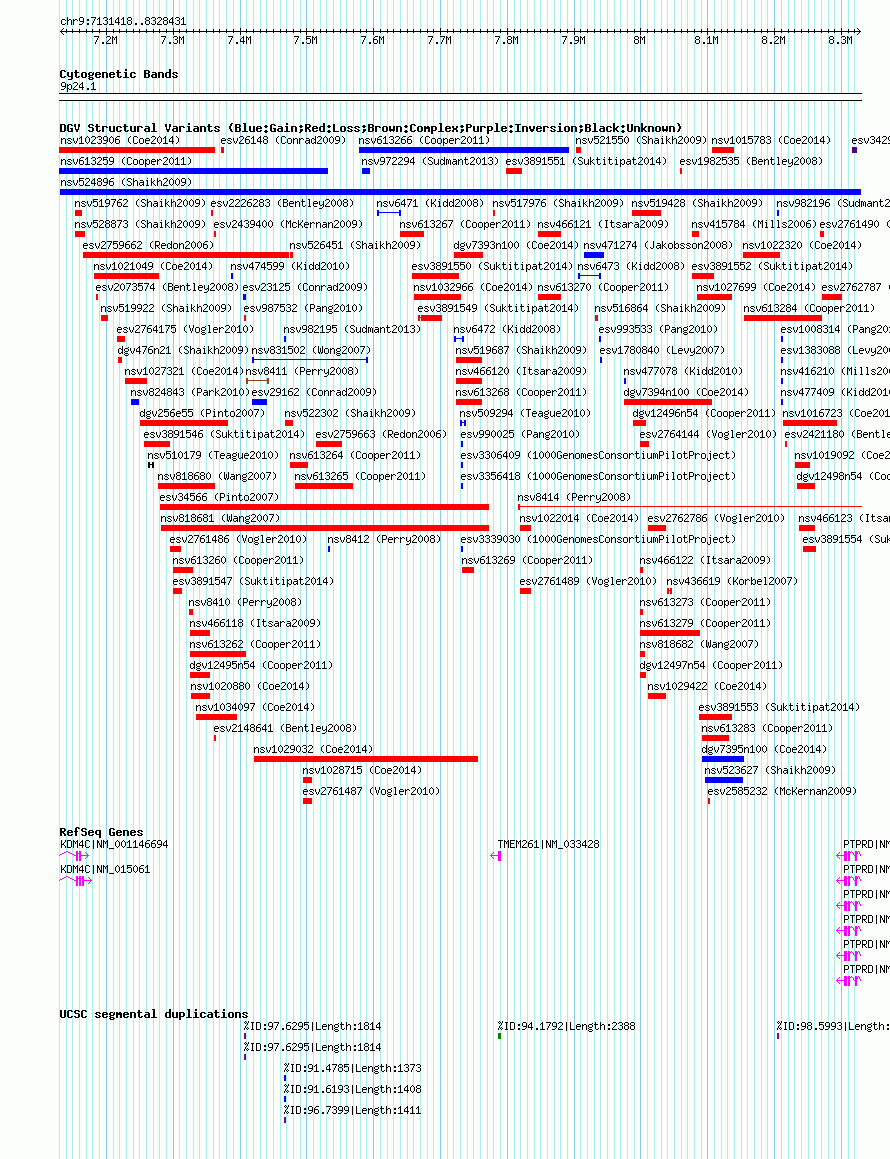Select duplication %ID:91.6193|Length:1408
890x1159 pixels.
click(353, 1088)
